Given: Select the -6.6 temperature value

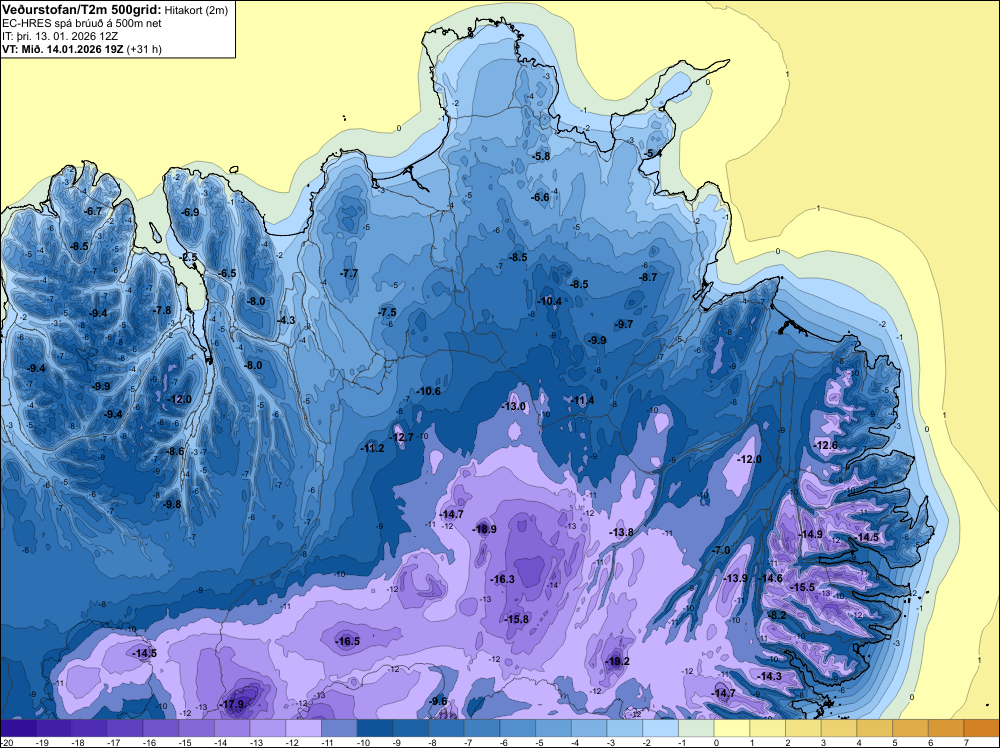Looking at the screenshot, I should point(540,198).
